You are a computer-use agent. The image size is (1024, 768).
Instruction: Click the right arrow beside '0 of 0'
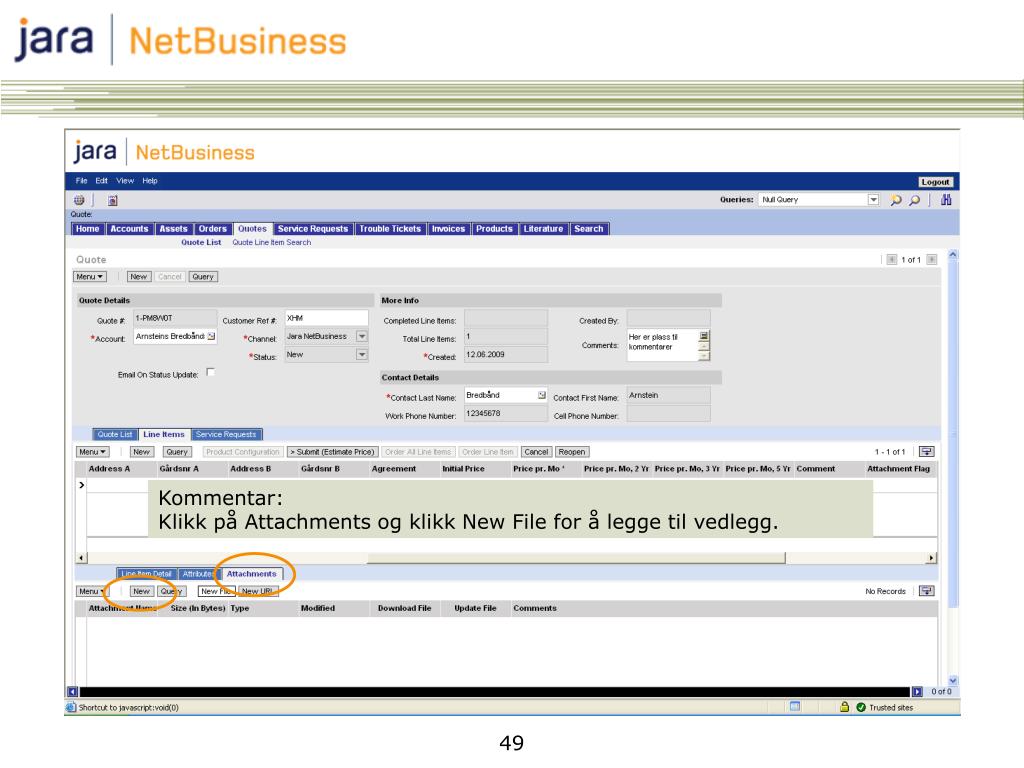click(x=918, y=692)
